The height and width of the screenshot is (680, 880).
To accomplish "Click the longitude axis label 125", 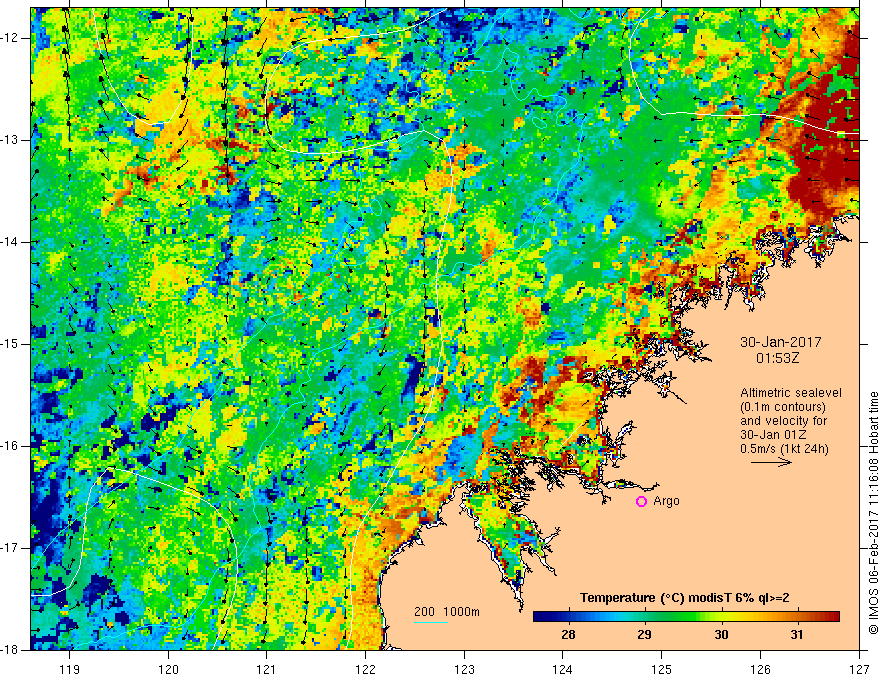I will click(662, 669).
